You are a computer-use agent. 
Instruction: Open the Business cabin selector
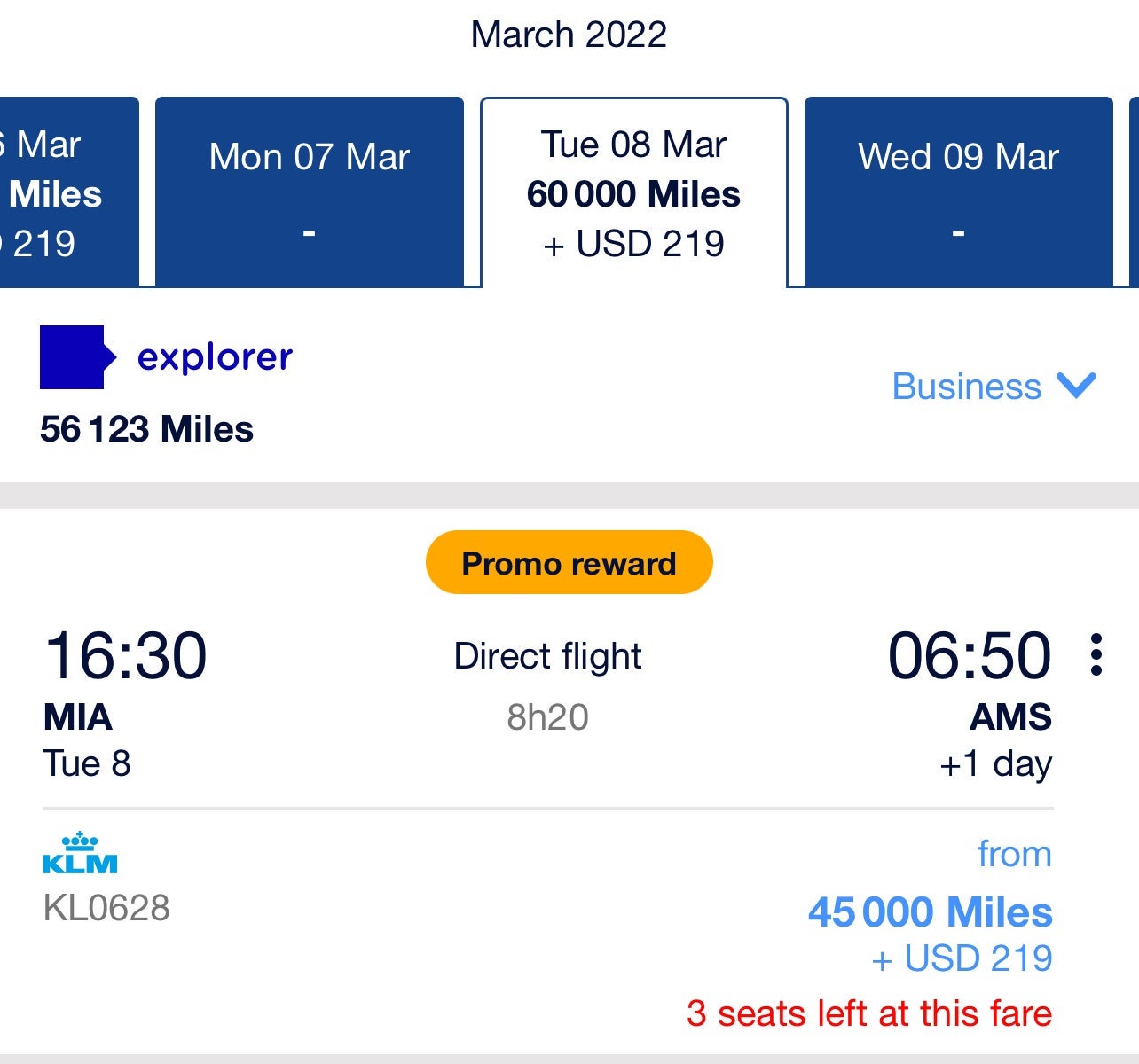pos(966,387)
